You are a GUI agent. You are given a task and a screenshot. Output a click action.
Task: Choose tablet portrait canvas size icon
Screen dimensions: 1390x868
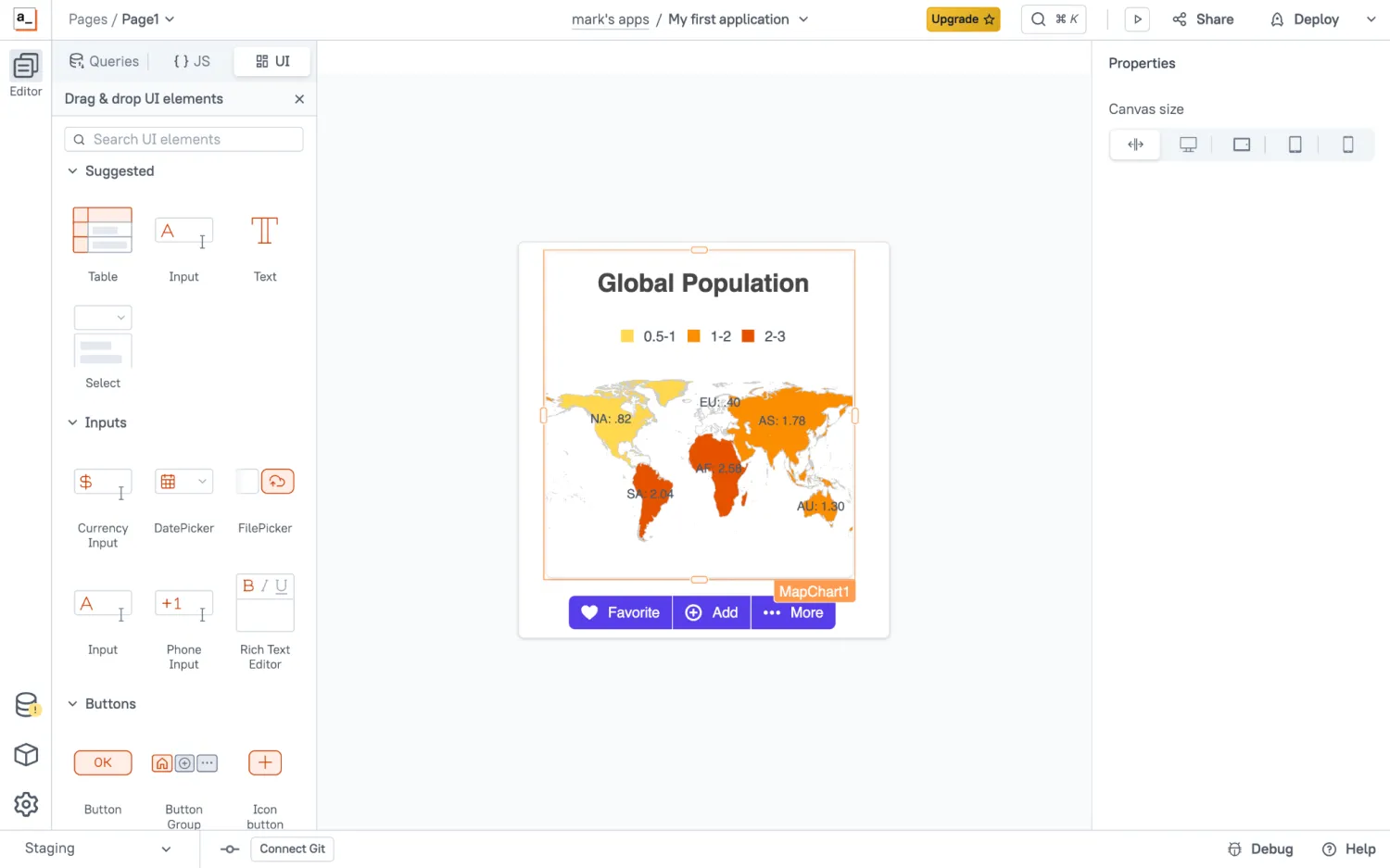(1295, 145)
